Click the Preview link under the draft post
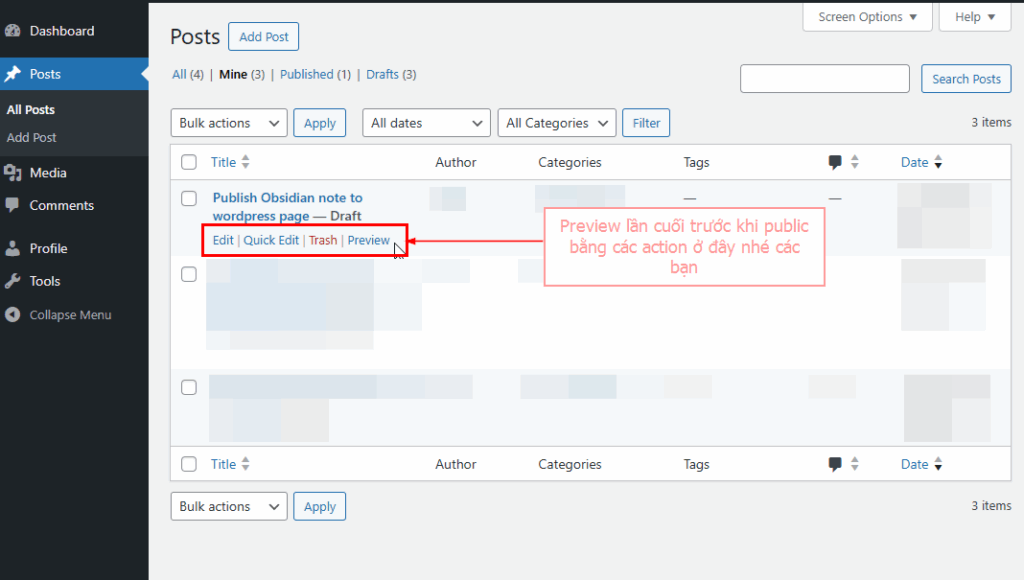This screenshot has width=1024, height=580. click(368, 240)
